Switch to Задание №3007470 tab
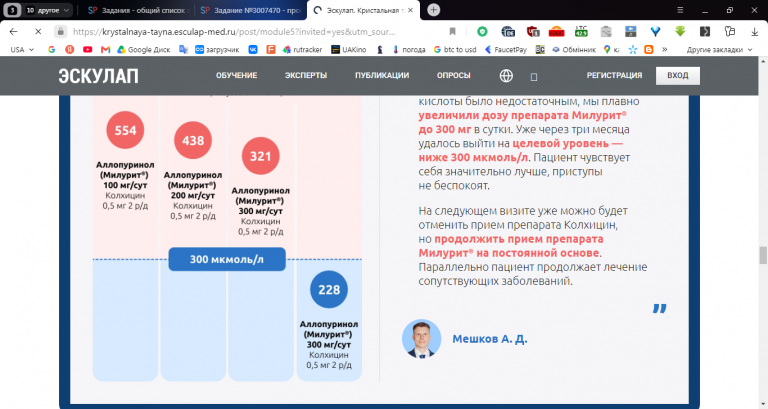 (250, 10)
